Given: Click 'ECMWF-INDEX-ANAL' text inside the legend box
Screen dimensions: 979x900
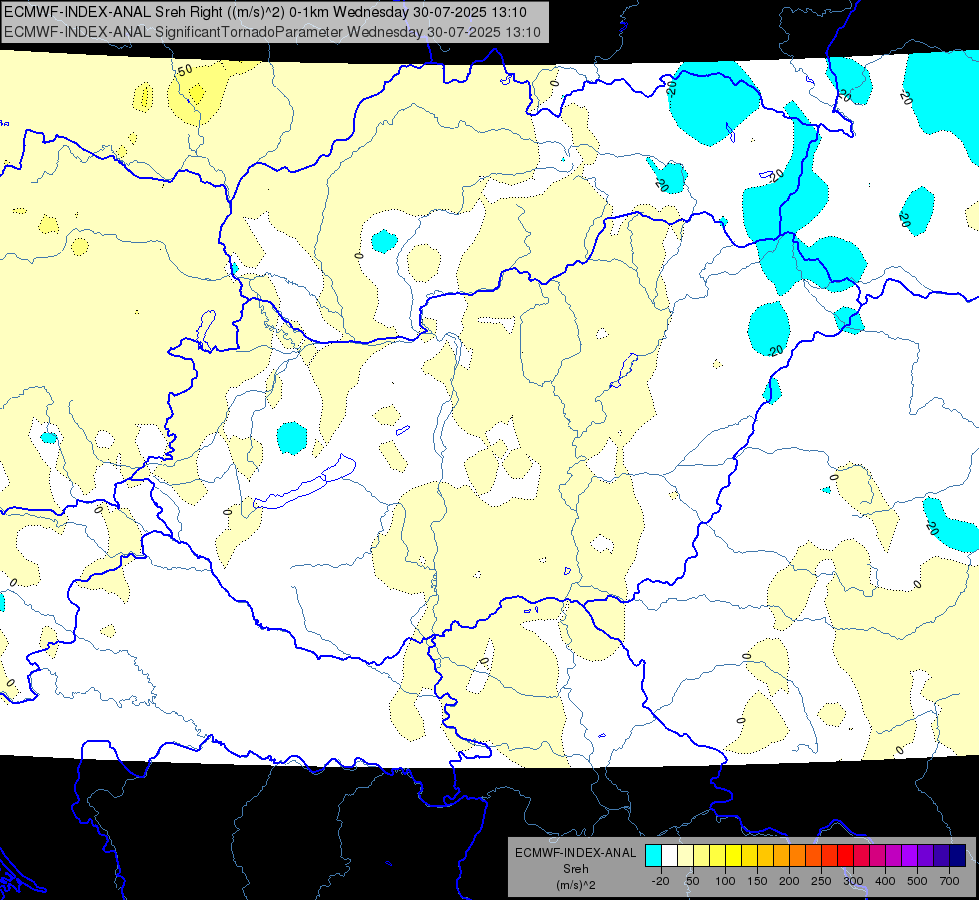Looking at the screenshot, I should (575, 853).
